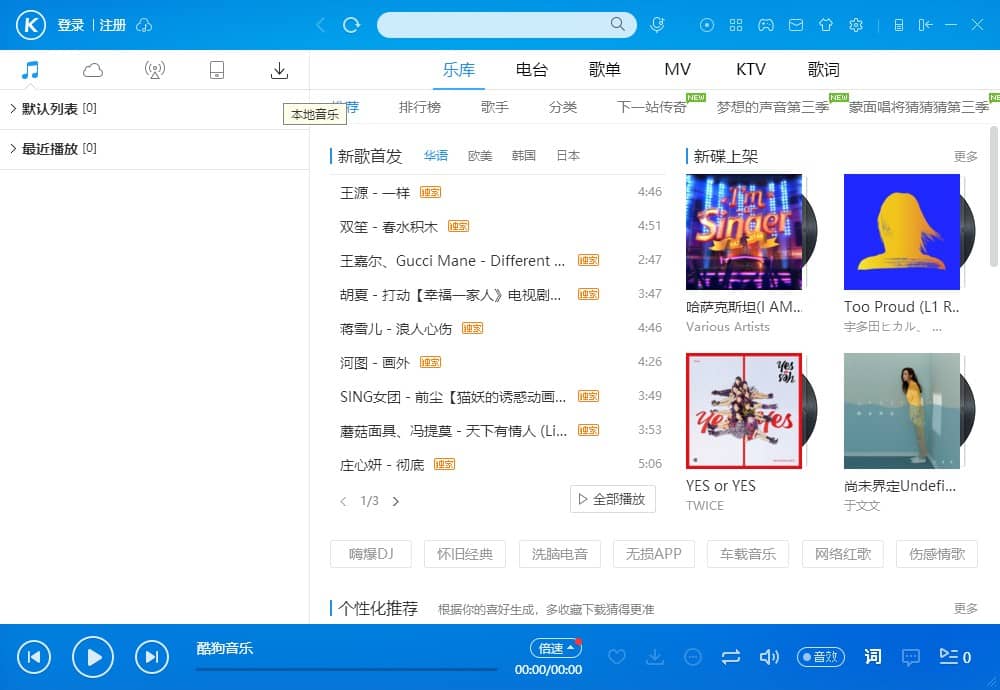This screenshot has height=690, width=1000.
Task: Click 更多 next to 新碟上架
Action: 966,156
